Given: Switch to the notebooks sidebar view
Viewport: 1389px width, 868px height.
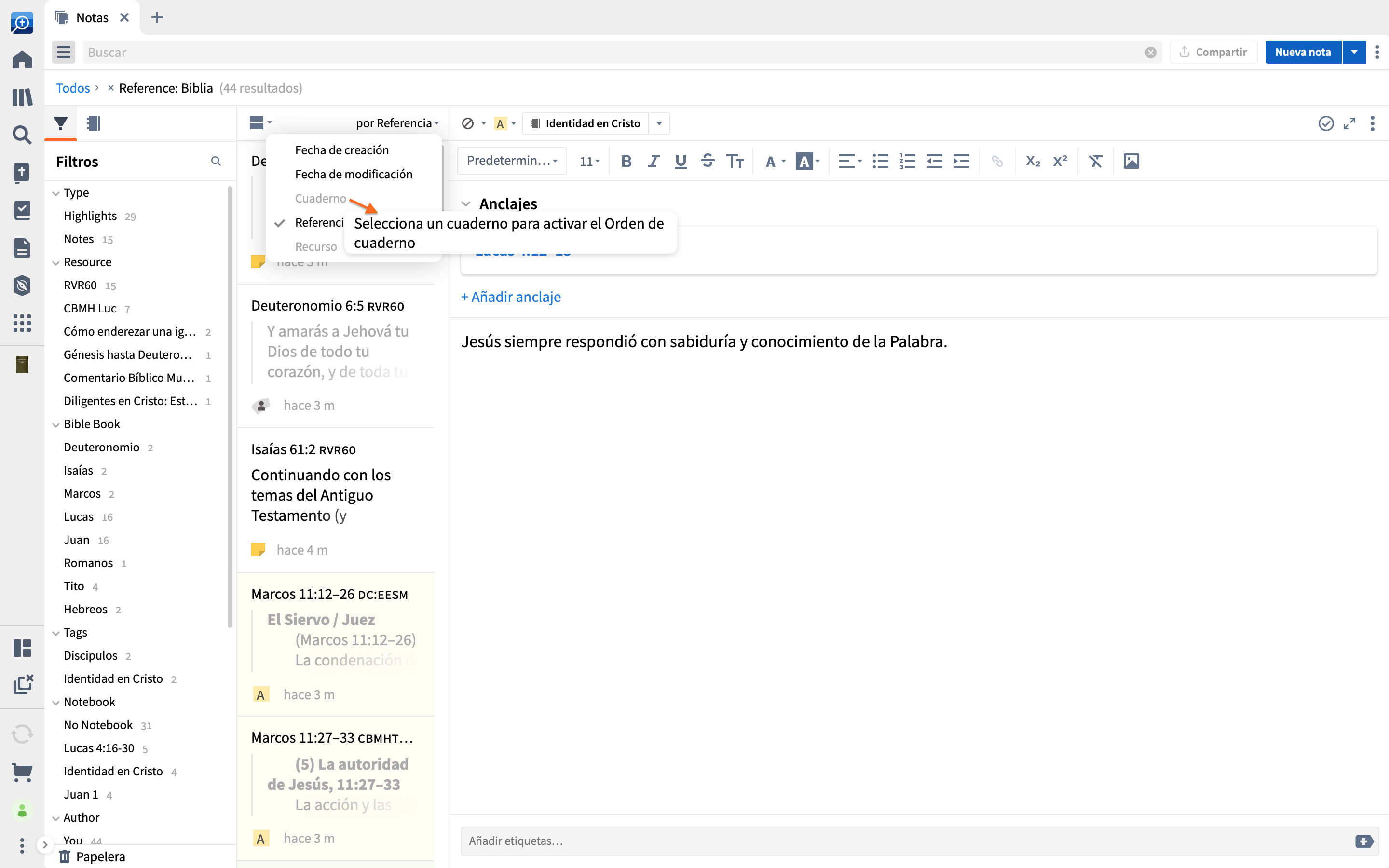Looking at the screenshot, I should [94, 123].
